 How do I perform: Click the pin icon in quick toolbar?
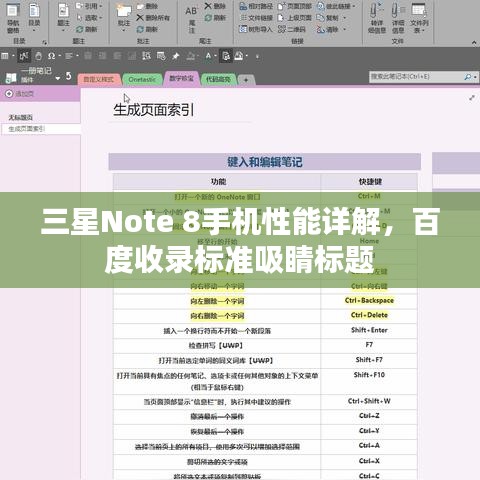[x=176, y=56]
